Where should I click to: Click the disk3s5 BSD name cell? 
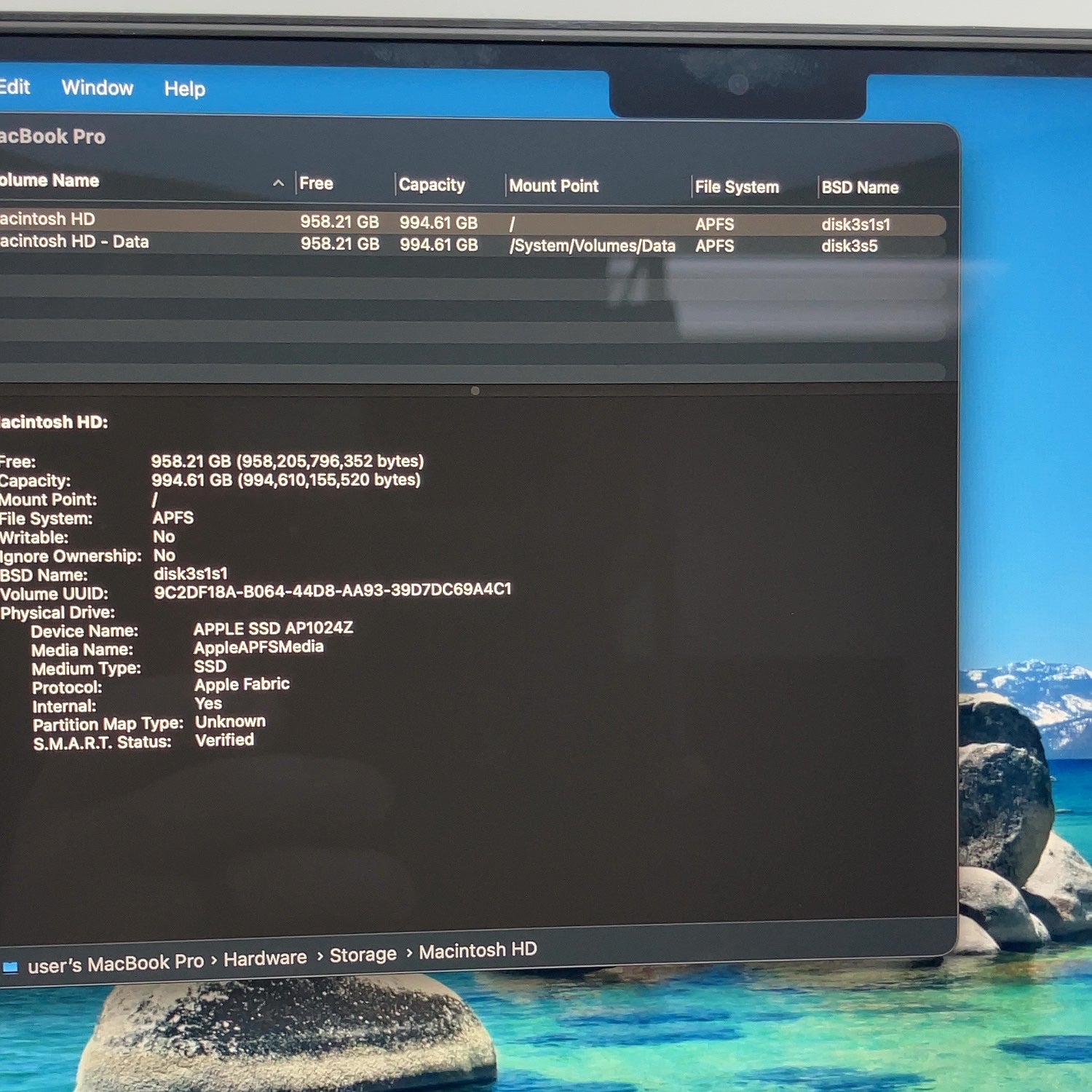pos(850,246)
